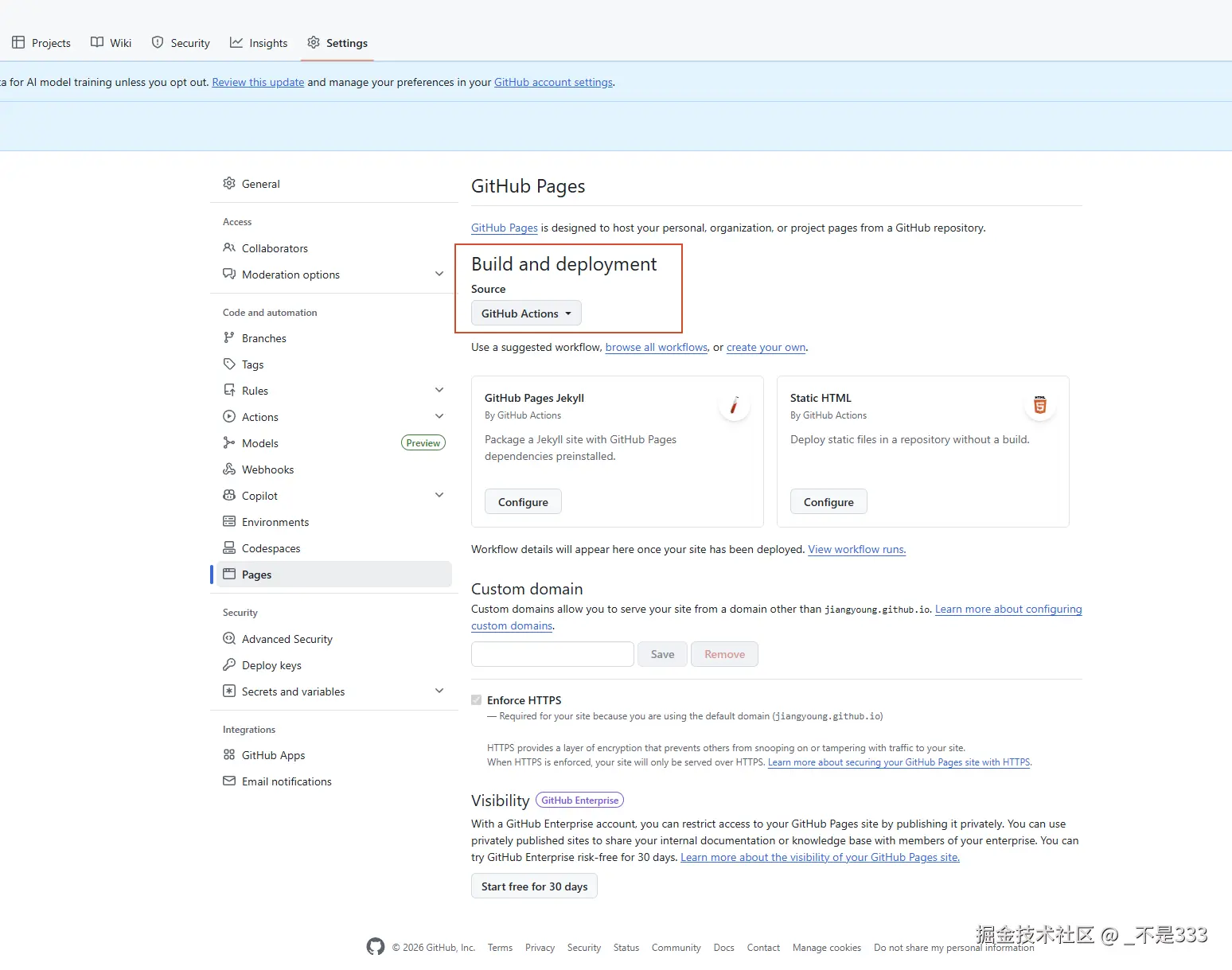1232x970 pixels.
Task: Open the footer Privacy link
Action: coord(540,948)
